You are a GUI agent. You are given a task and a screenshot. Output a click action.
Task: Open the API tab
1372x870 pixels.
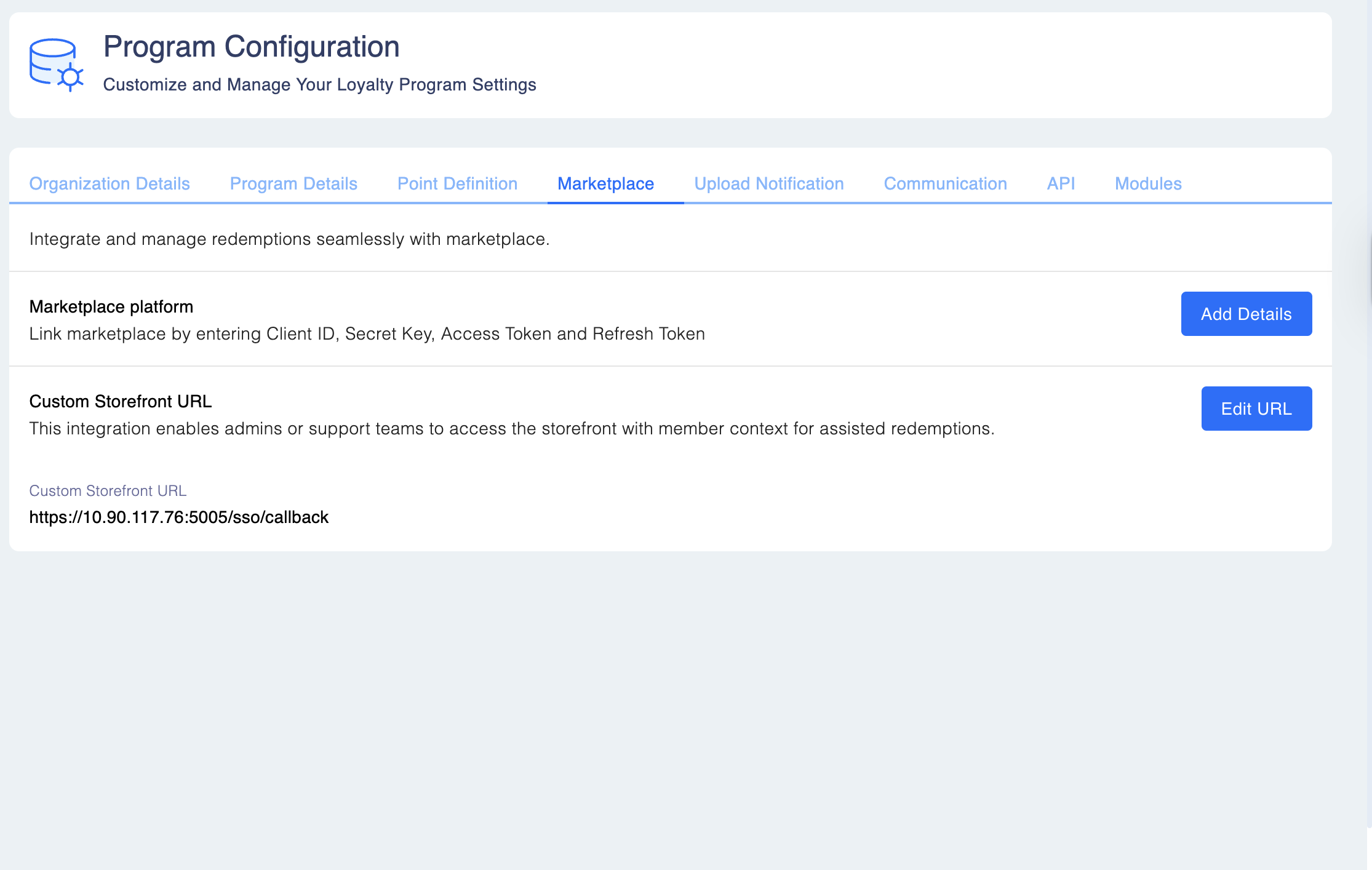click(x=1061, y=183)
